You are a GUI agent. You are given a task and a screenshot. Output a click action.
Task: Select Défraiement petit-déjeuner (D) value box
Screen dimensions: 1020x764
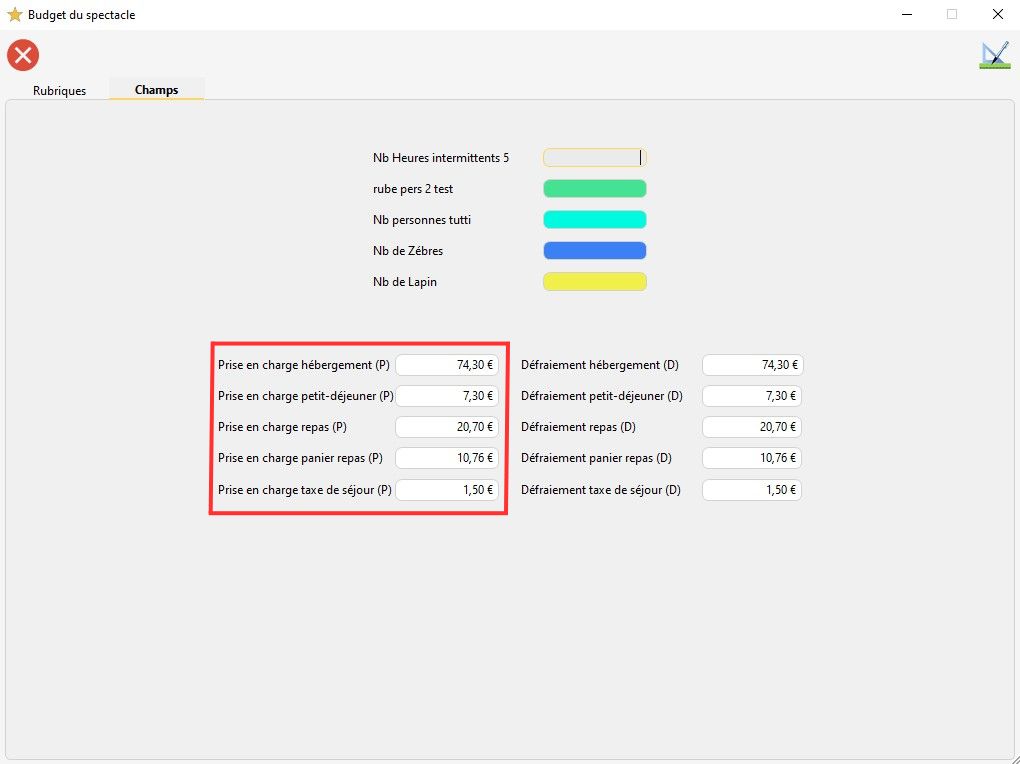click(x=752, y=396)
